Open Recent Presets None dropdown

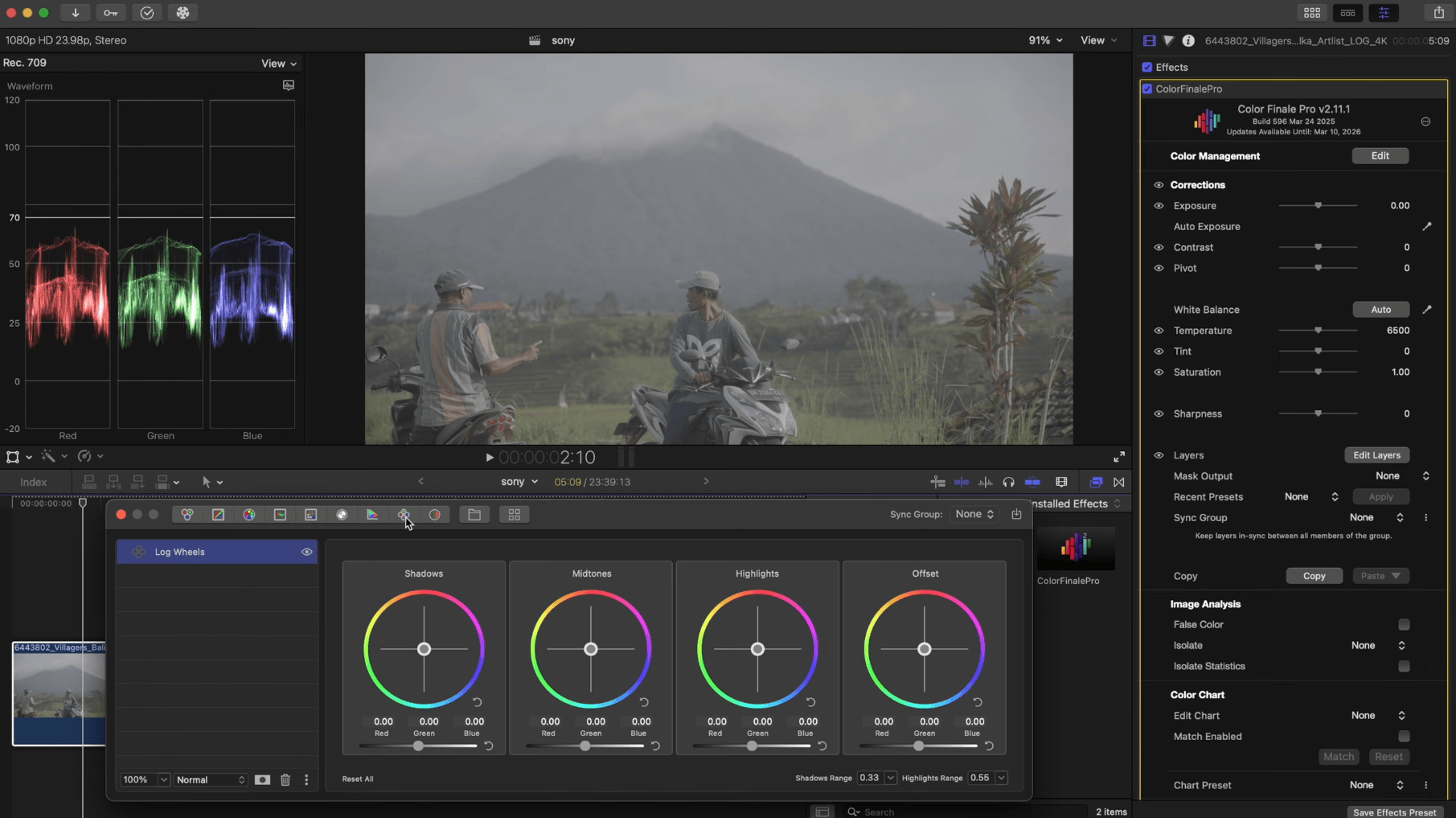click(x=1311, y=497)
